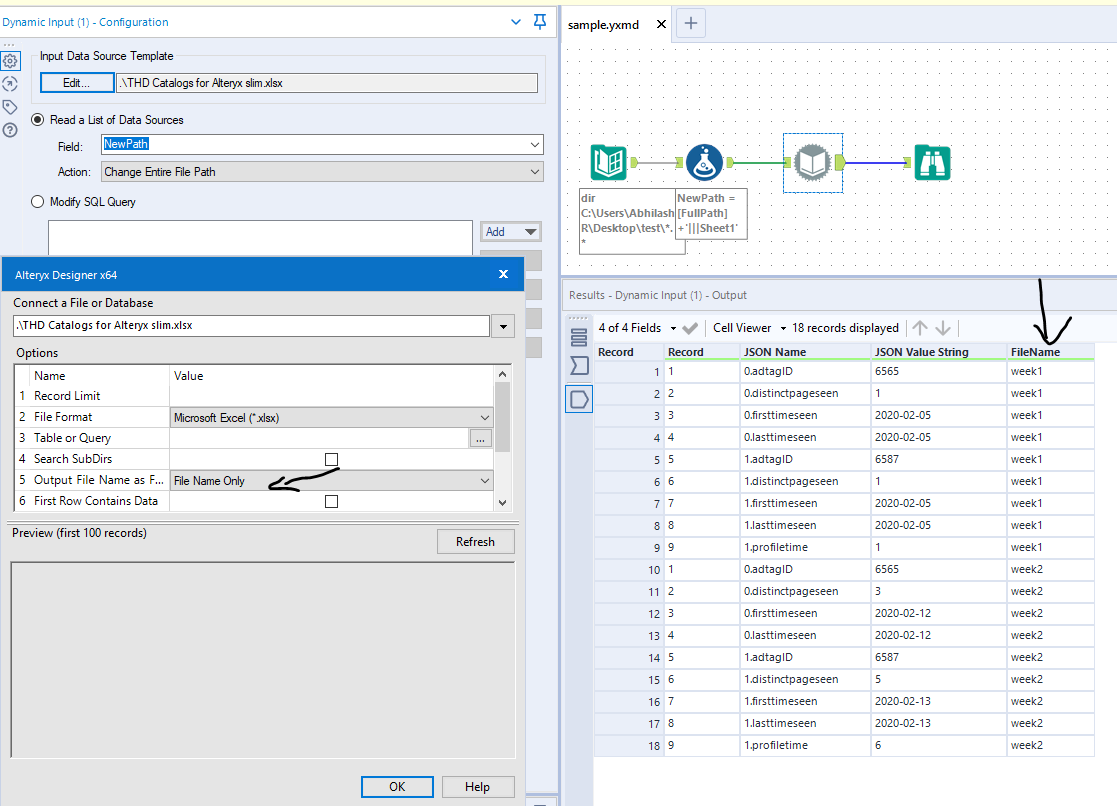Screen dimensions: 1117x806
Task: Click the Directory tool on the canvas
Action: (x=609, y=162)
